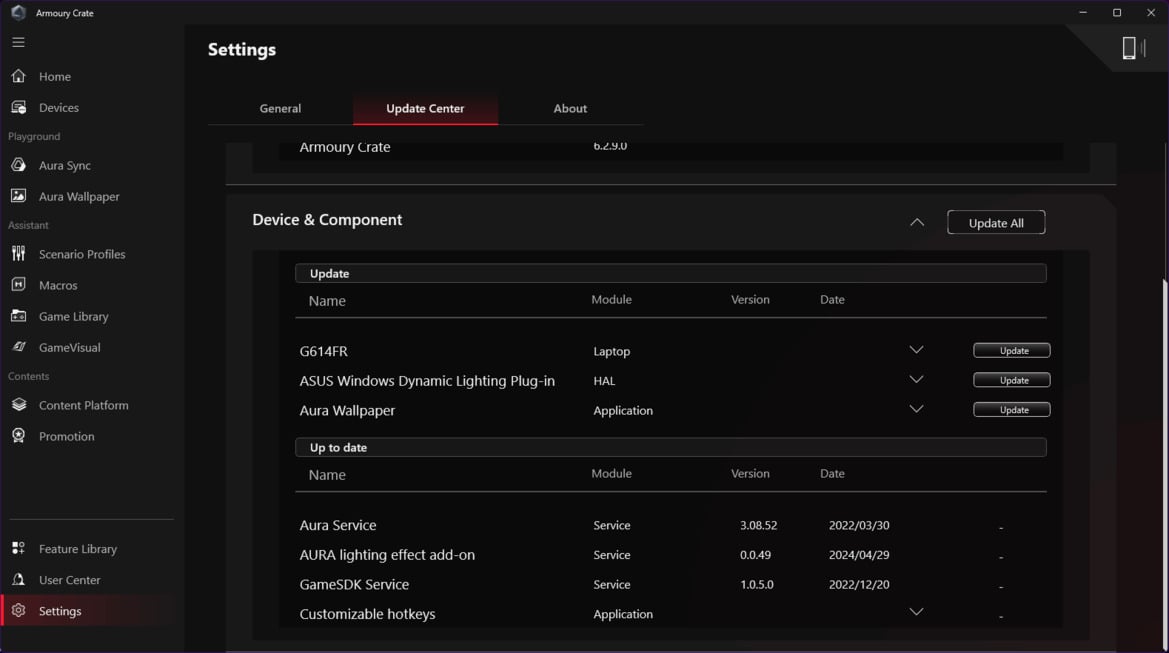This screenshot has width=1169, height=653.
Task: Expand the Aura Wallpaper update row details
Action: tap(916, 408)
